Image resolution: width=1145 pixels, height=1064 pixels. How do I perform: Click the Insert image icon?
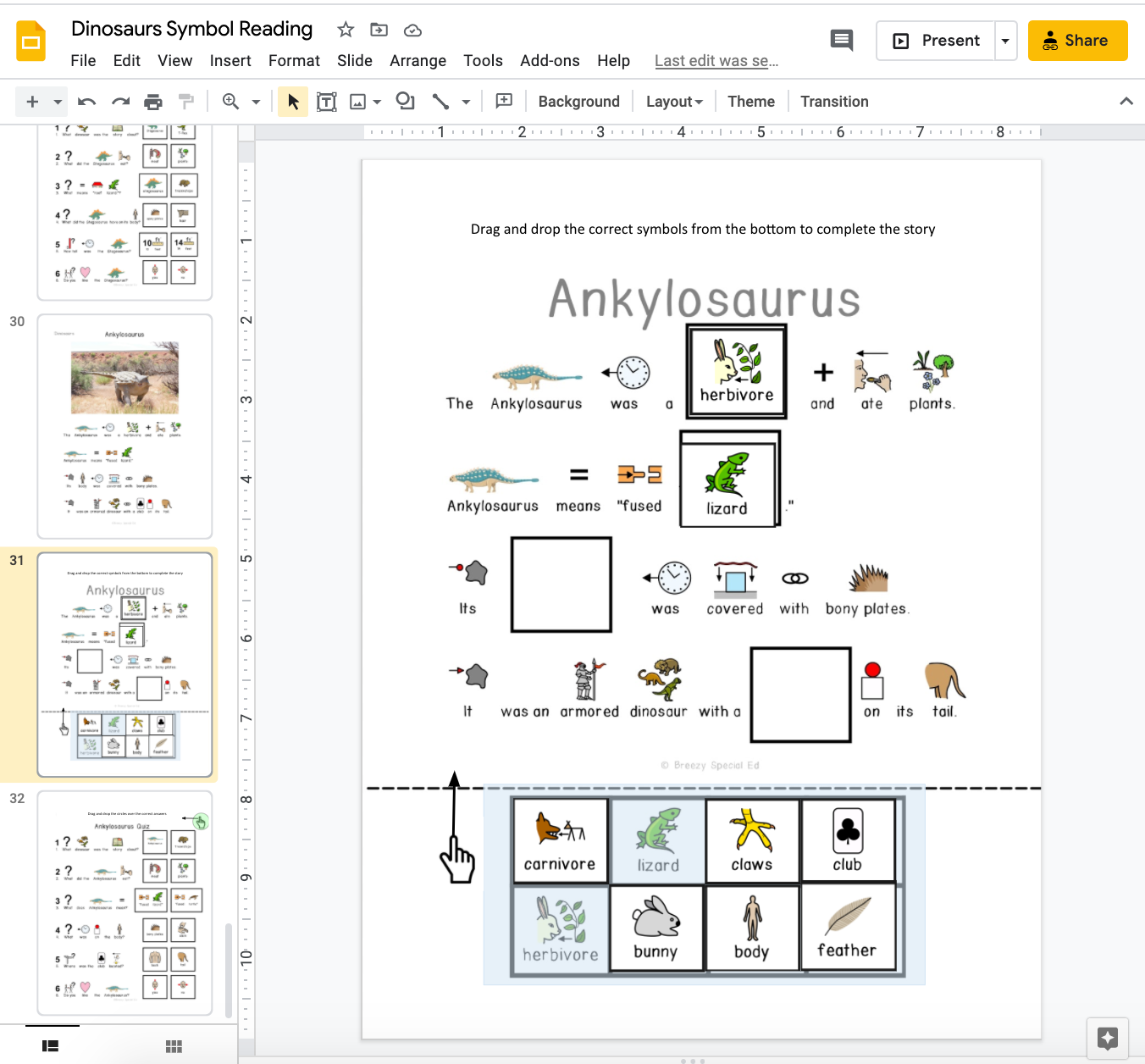pyautogui.click(x=358, y=102)
